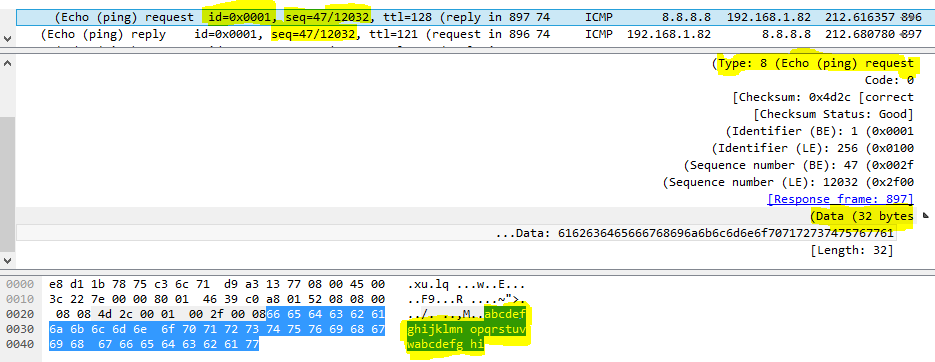Select the Code: 0 field

click(x=889, y=80)
